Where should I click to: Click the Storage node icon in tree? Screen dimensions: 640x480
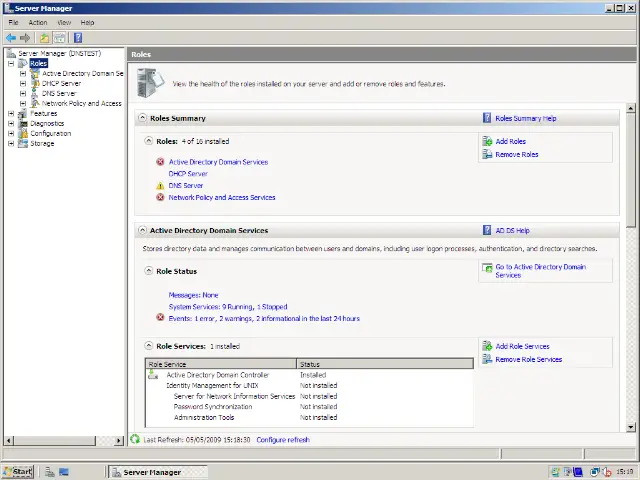click(23, 143)
